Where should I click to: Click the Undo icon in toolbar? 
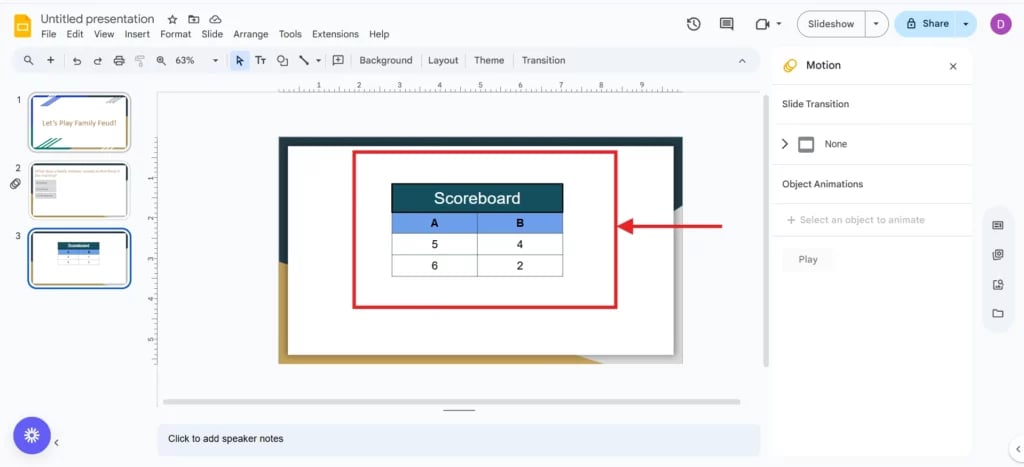coord(77,61)
